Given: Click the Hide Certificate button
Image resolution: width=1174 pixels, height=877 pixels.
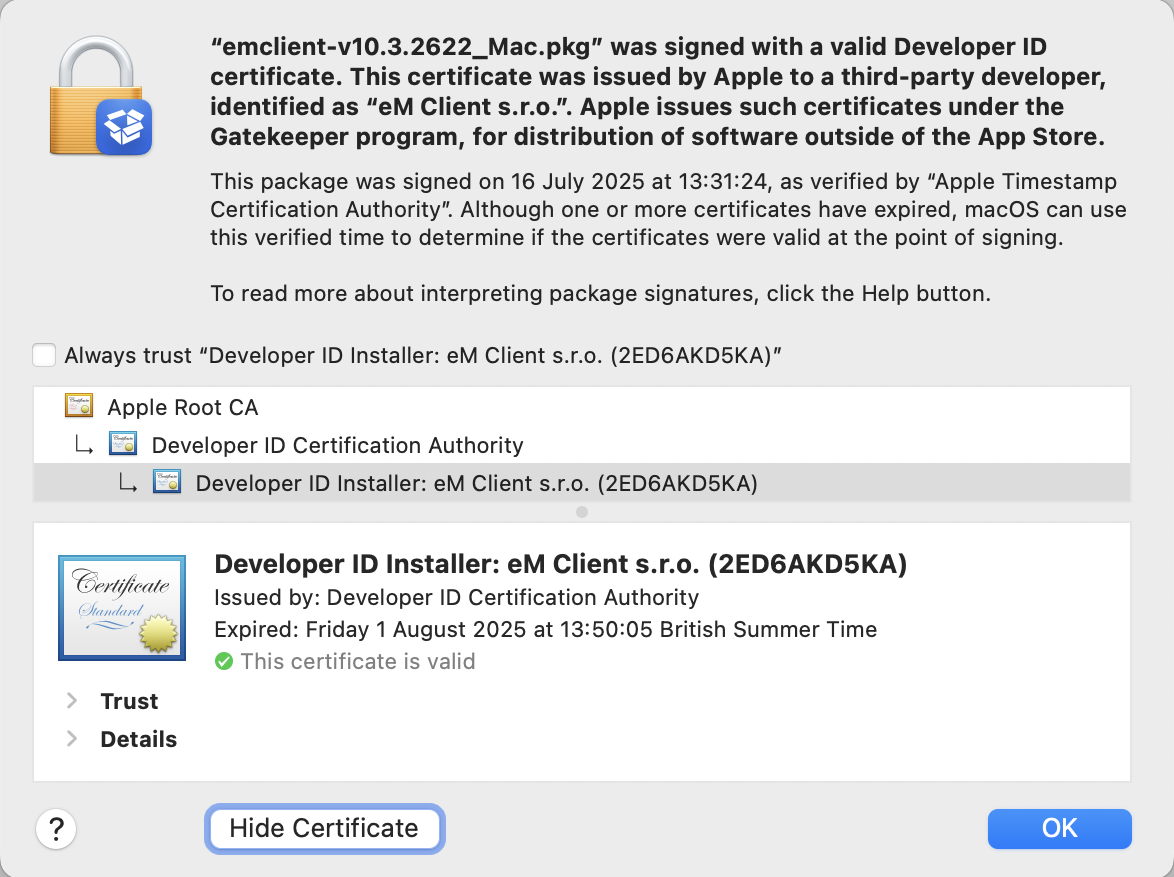Looking at the screenshot, I should (324, 828).
